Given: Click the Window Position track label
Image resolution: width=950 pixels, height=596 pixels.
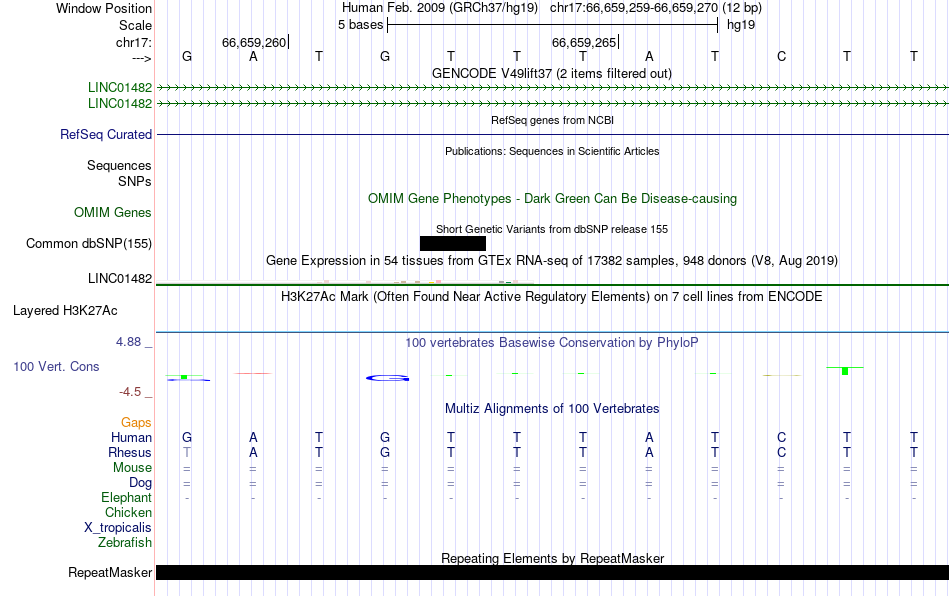Looking at the screenshot, I should tap(104, 8).
